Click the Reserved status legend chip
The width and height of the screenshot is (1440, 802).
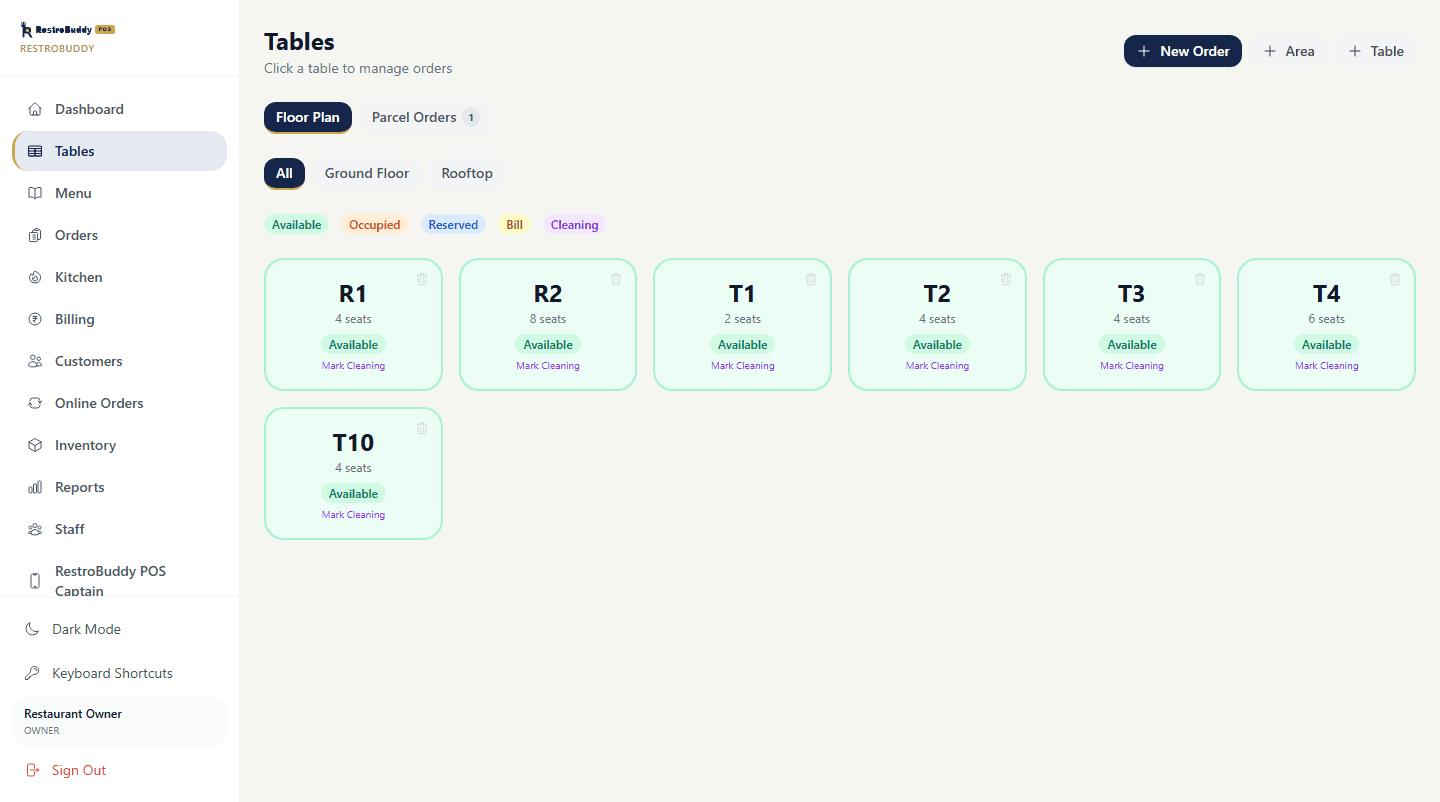pyautogui.click(x=453, y=225)
